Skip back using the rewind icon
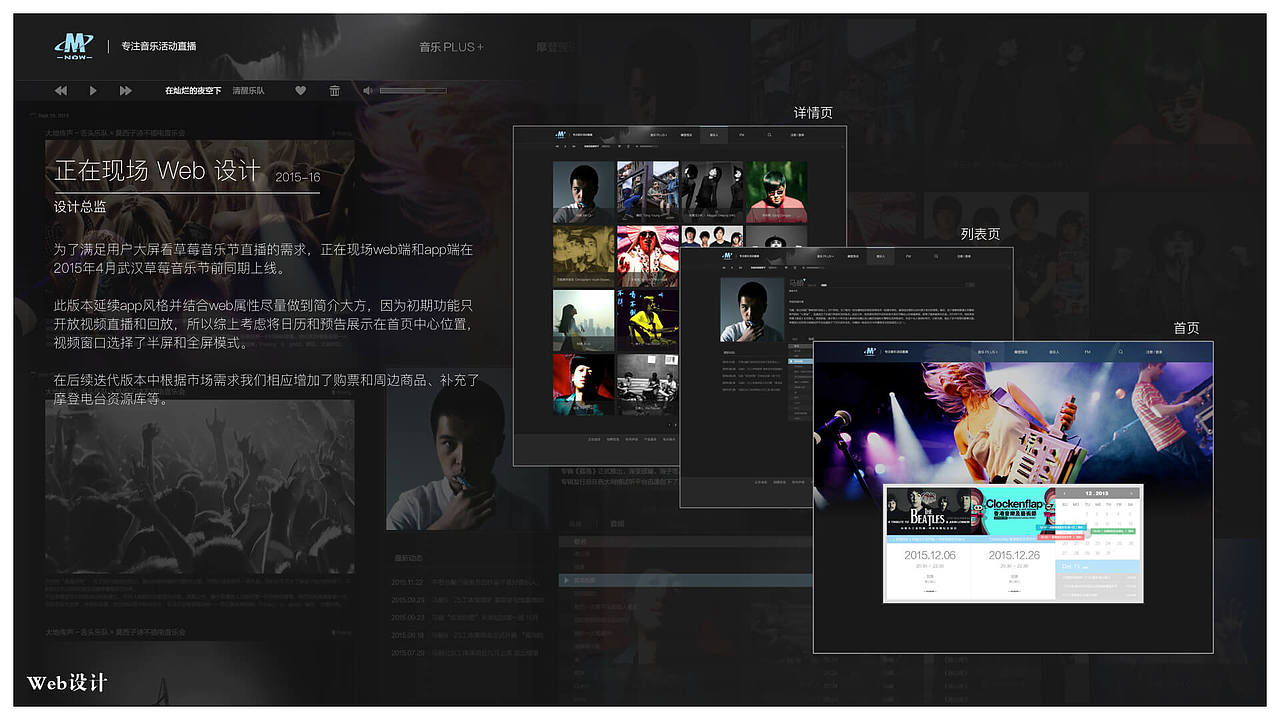 point(60,90)
